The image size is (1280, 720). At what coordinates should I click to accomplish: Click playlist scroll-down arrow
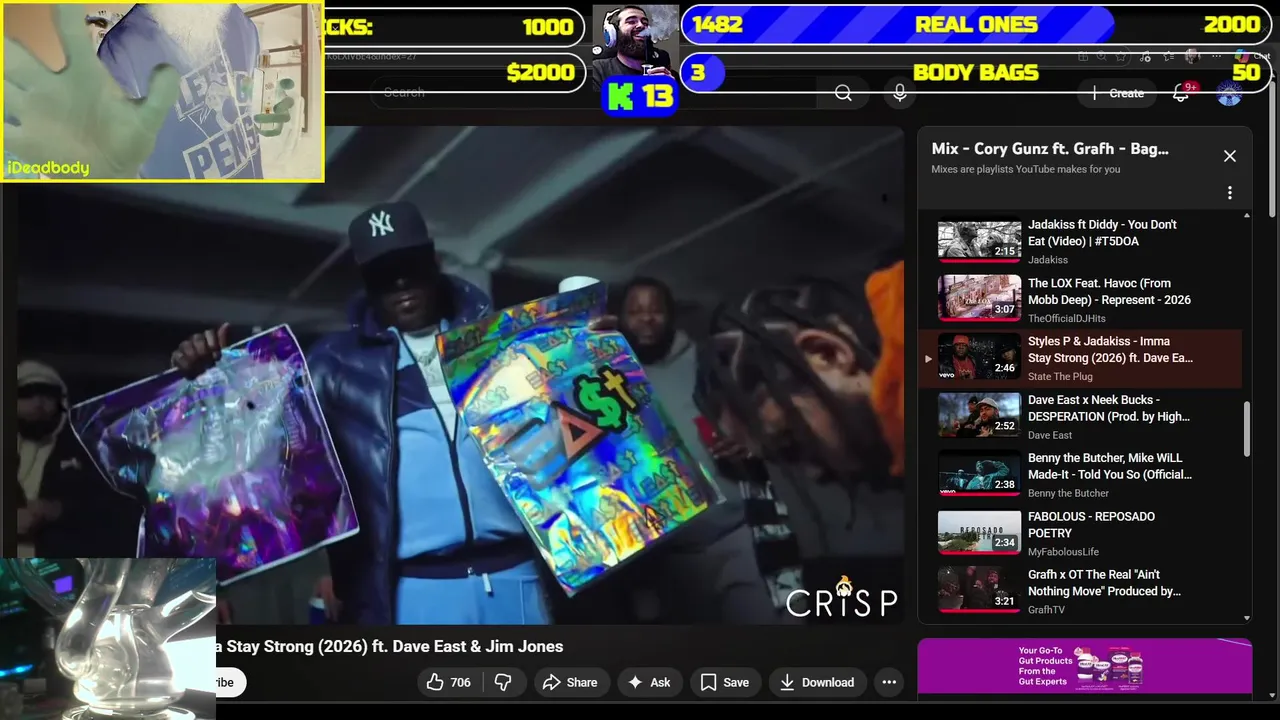click(1246, 619)
